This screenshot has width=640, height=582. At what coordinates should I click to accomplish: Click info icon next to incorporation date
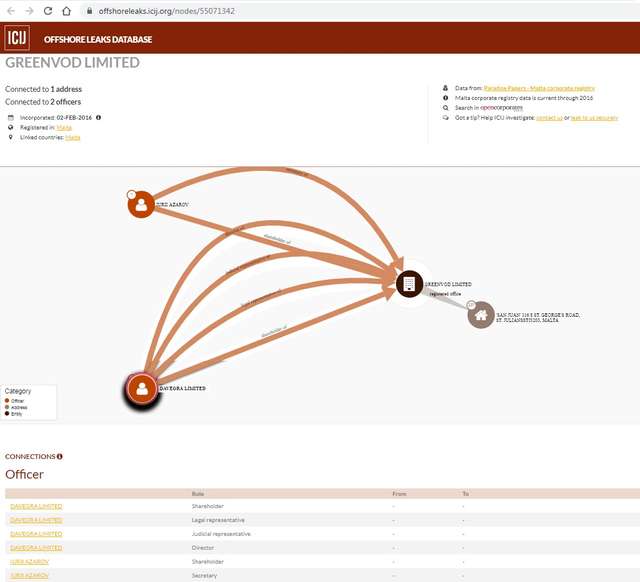coord(98,117)
